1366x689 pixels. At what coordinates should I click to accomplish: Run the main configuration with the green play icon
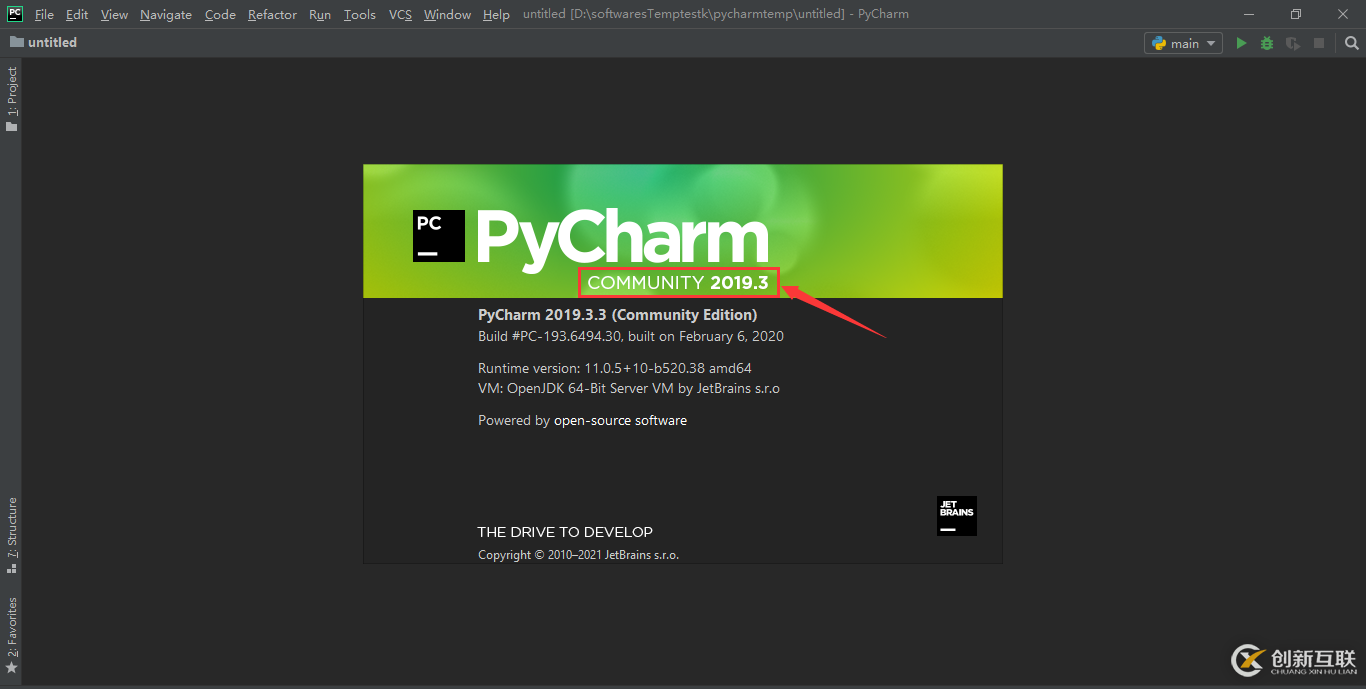pyautogui.click(x=1241, y=43)
